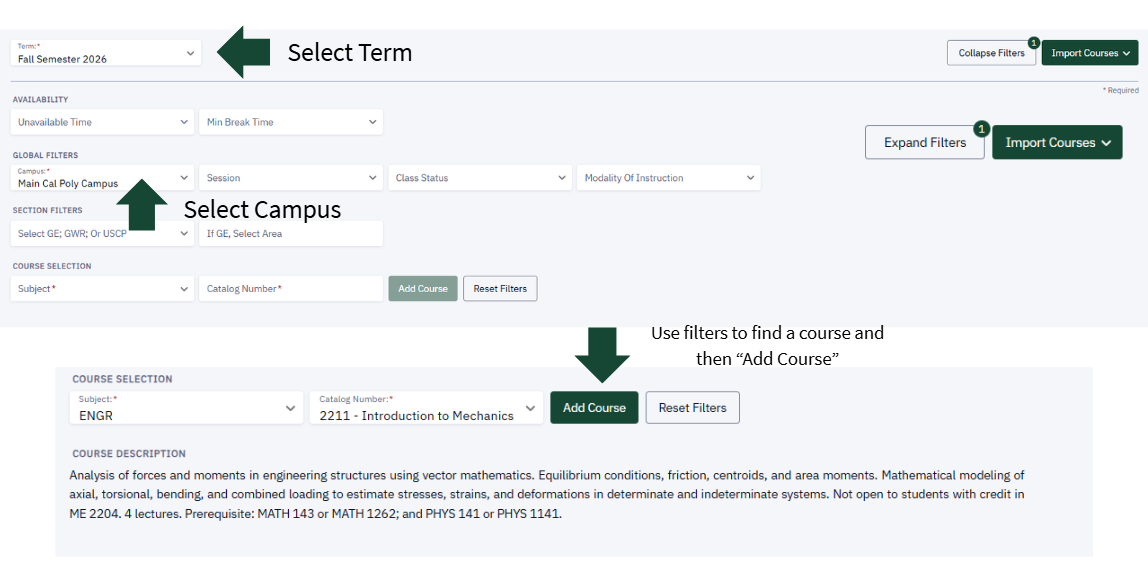
Task: Click the small Collapse Filters button
Action: point(991,53)
